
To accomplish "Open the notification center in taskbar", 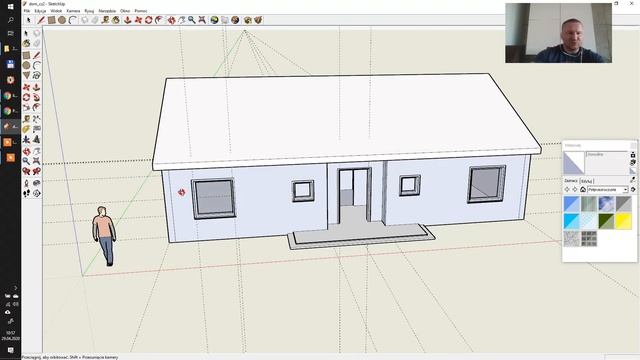I will pos(11,350).
